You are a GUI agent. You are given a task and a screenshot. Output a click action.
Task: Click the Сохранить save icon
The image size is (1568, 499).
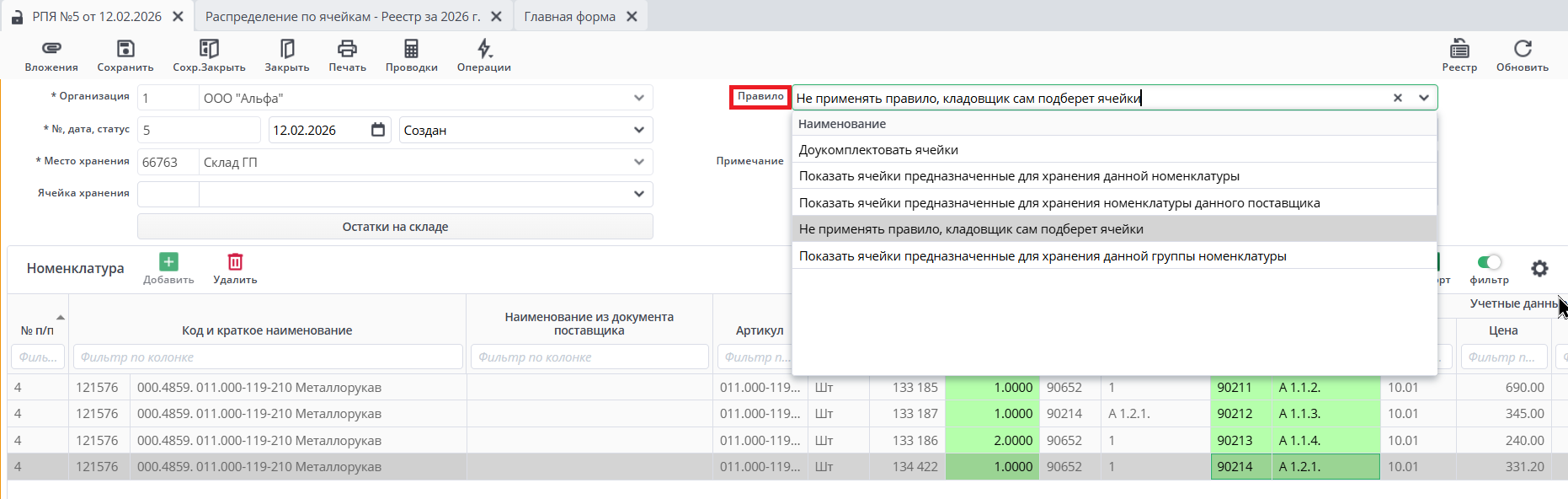pos(125,49)
